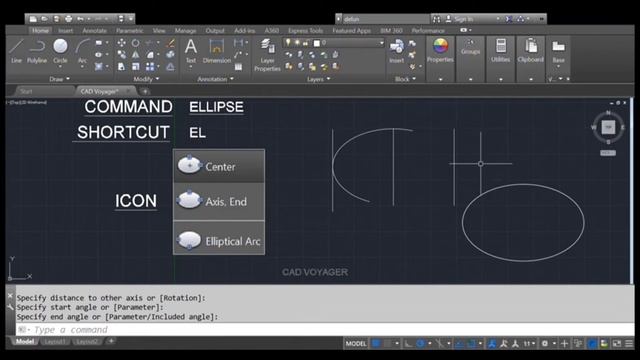Open the layer name dropdown list
The width and height of the screenshot is (640, 360).
coord(382,42)
